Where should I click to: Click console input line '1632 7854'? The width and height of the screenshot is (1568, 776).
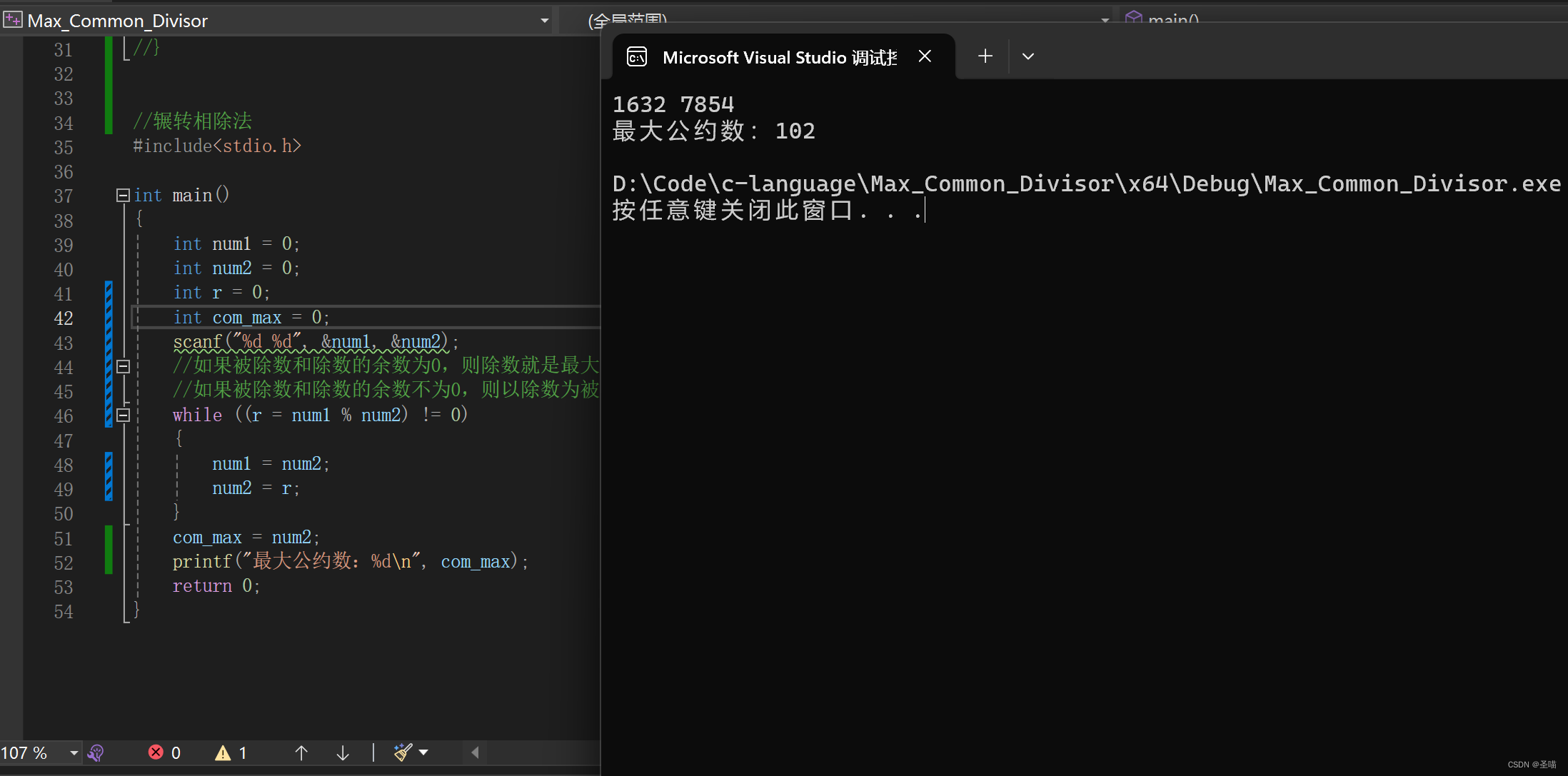coord(673,105)
